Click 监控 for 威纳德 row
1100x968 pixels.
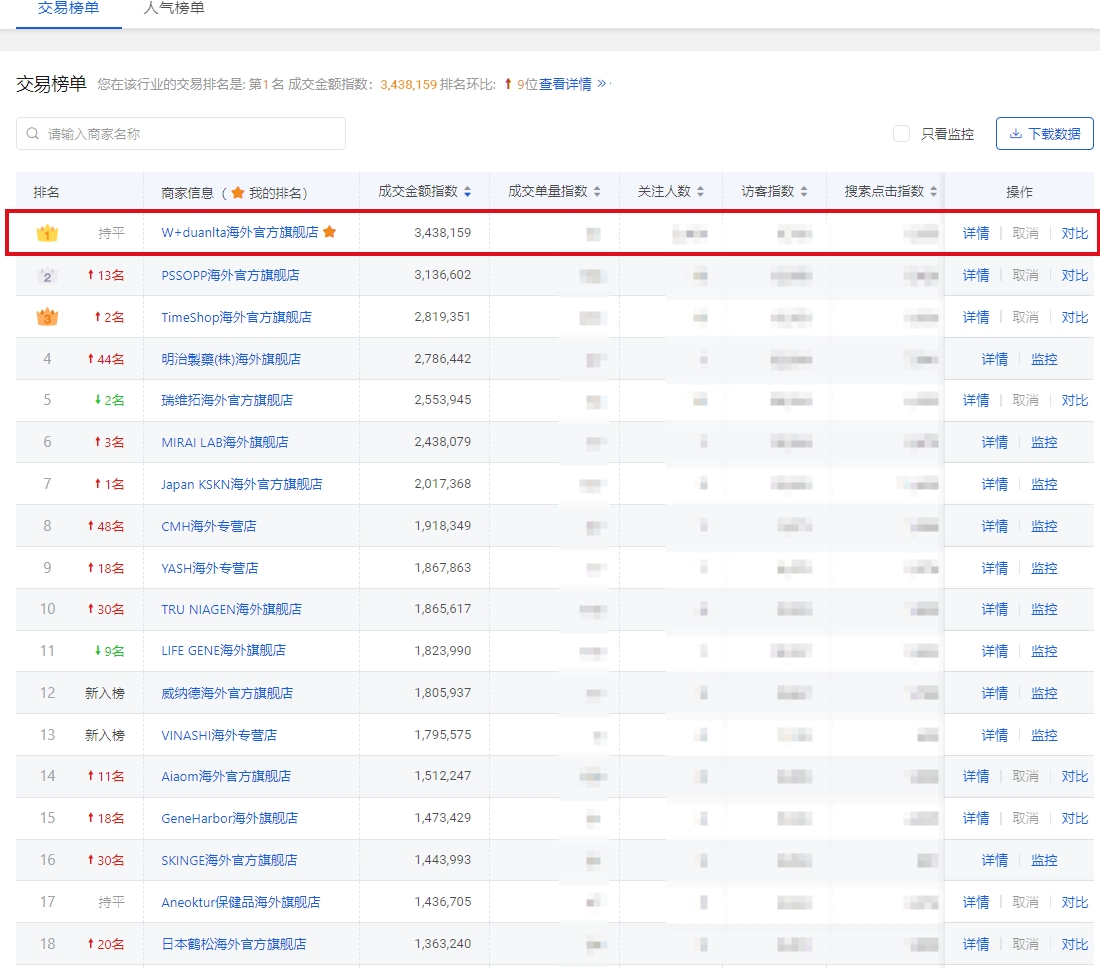(1044, 693)
